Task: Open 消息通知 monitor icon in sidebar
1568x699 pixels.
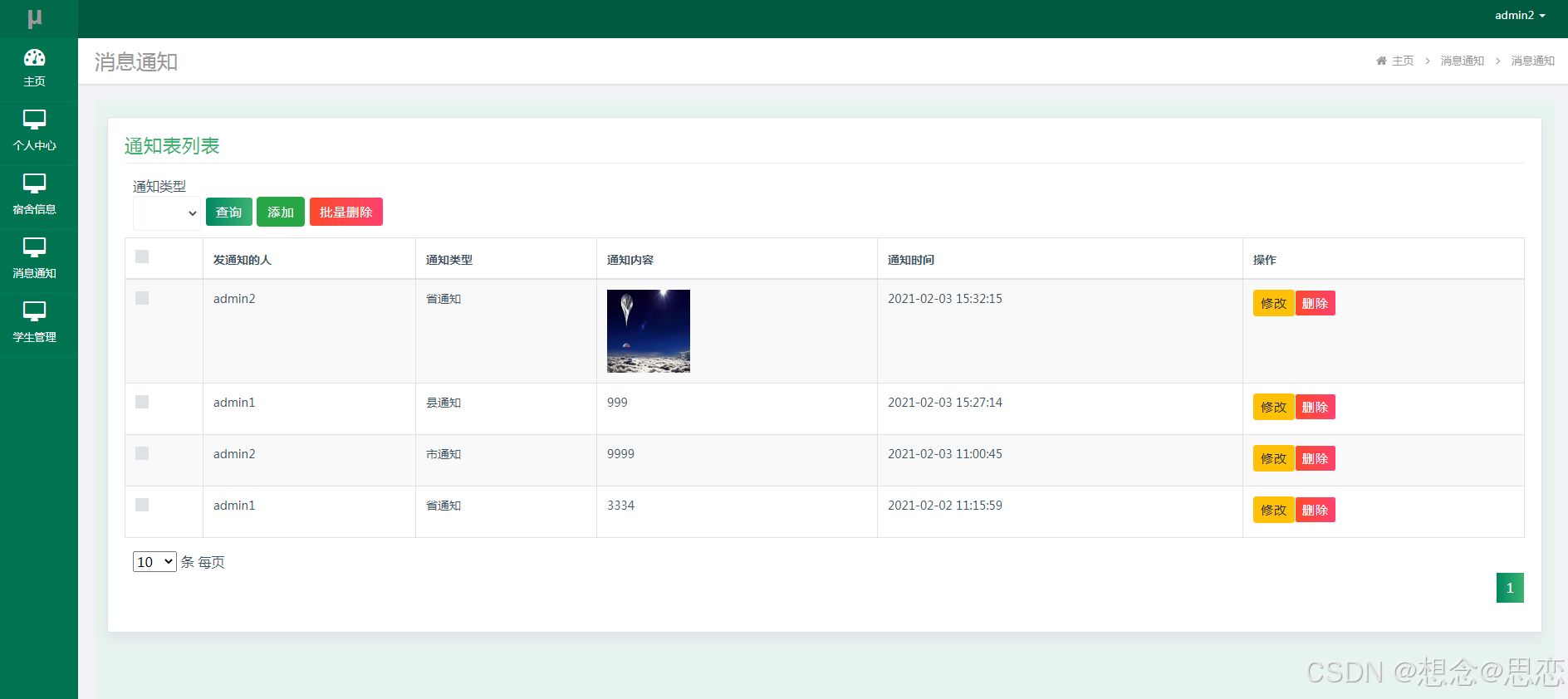Action: (34, 248)
